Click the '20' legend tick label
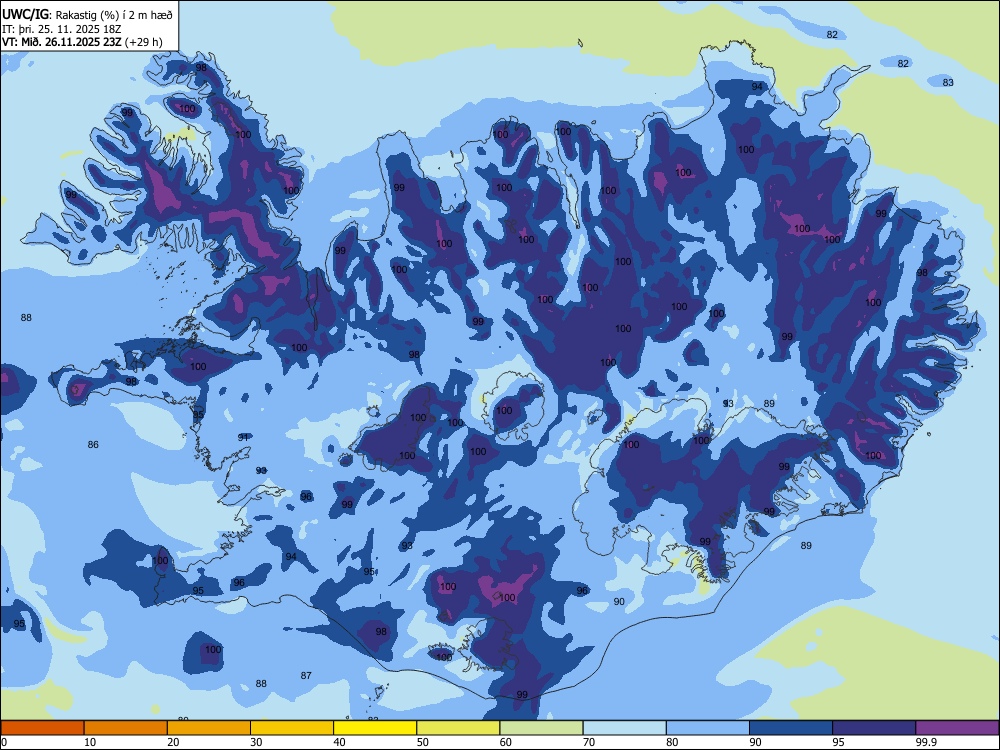The image size is (1000, 750). pos(173,742)
